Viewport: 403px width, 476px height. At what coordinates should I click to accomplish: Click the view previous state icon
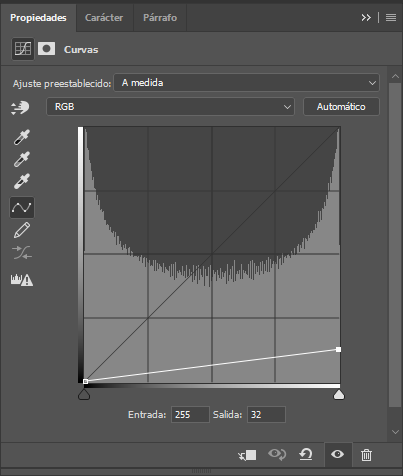pos(277,454)
